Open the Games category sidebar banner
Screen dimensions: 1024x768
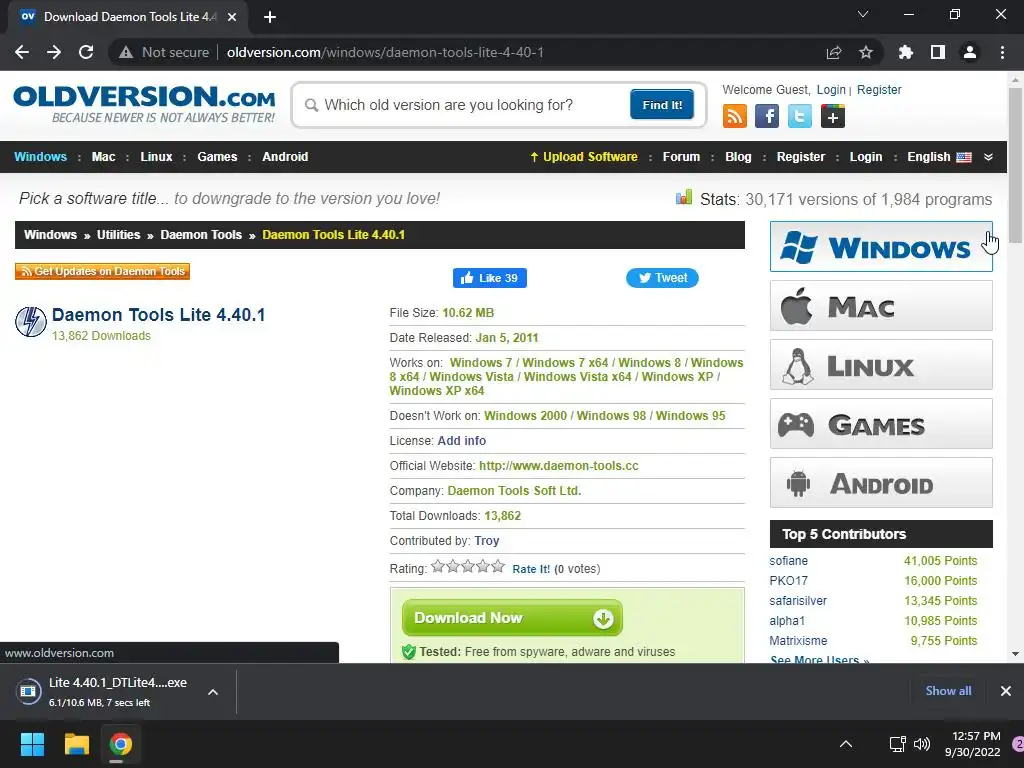881,424
